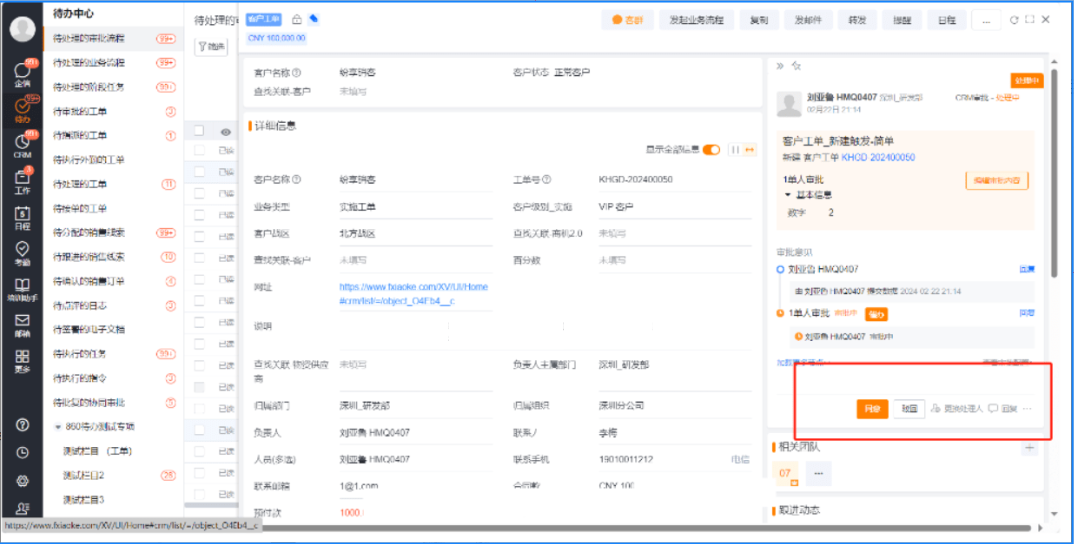Tick the second row checkbox in the list
Viewport: 1074px width, 544px height.
[199, 171]
